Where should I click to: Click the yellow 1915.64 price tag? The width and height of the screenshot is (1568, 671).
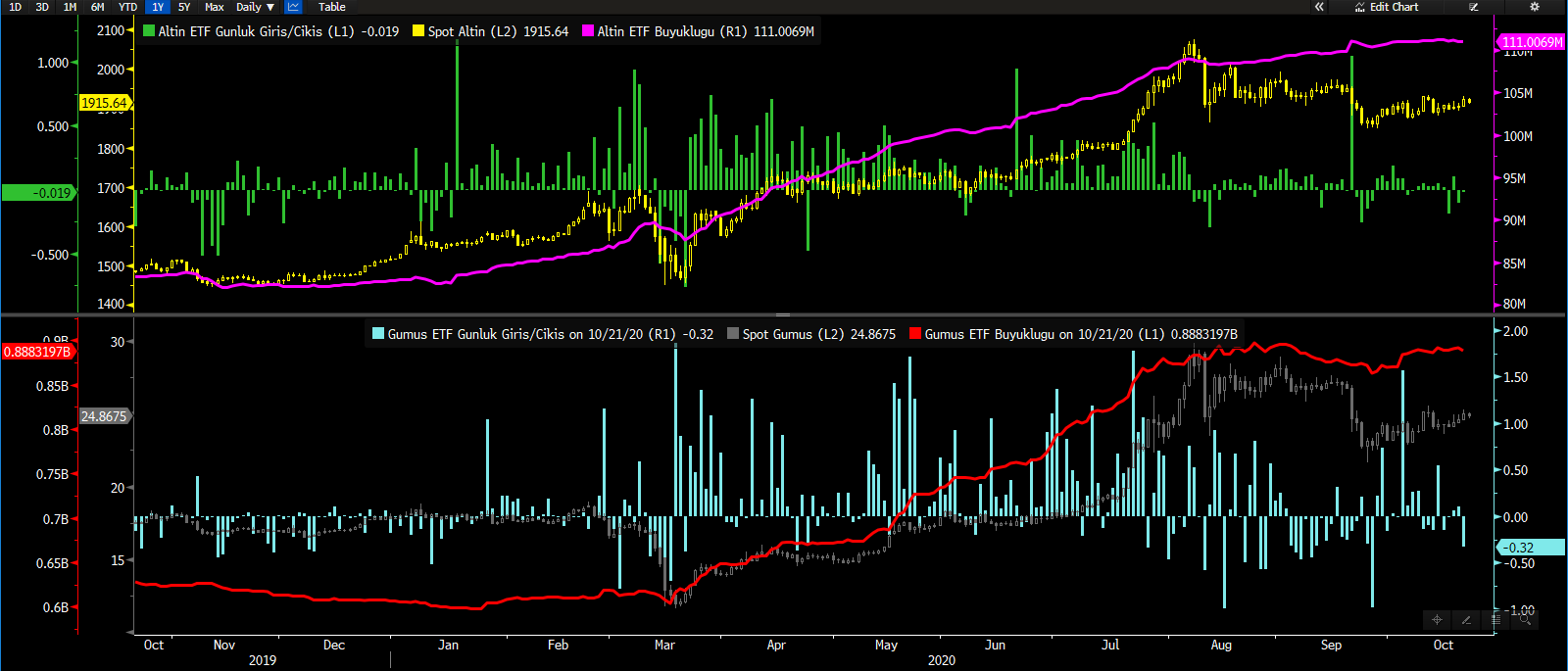click(x=104, y=103)
